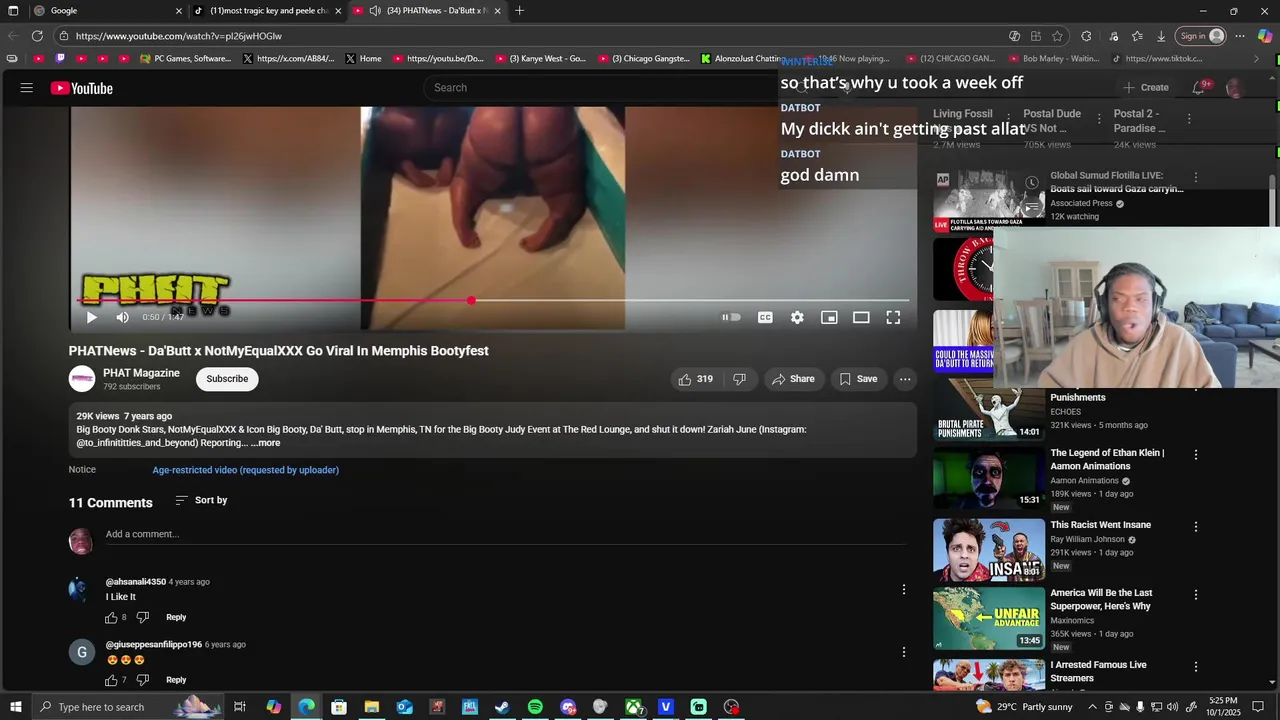Click the Add a comment field
1280x720 pixels.
tap(505, 535)
